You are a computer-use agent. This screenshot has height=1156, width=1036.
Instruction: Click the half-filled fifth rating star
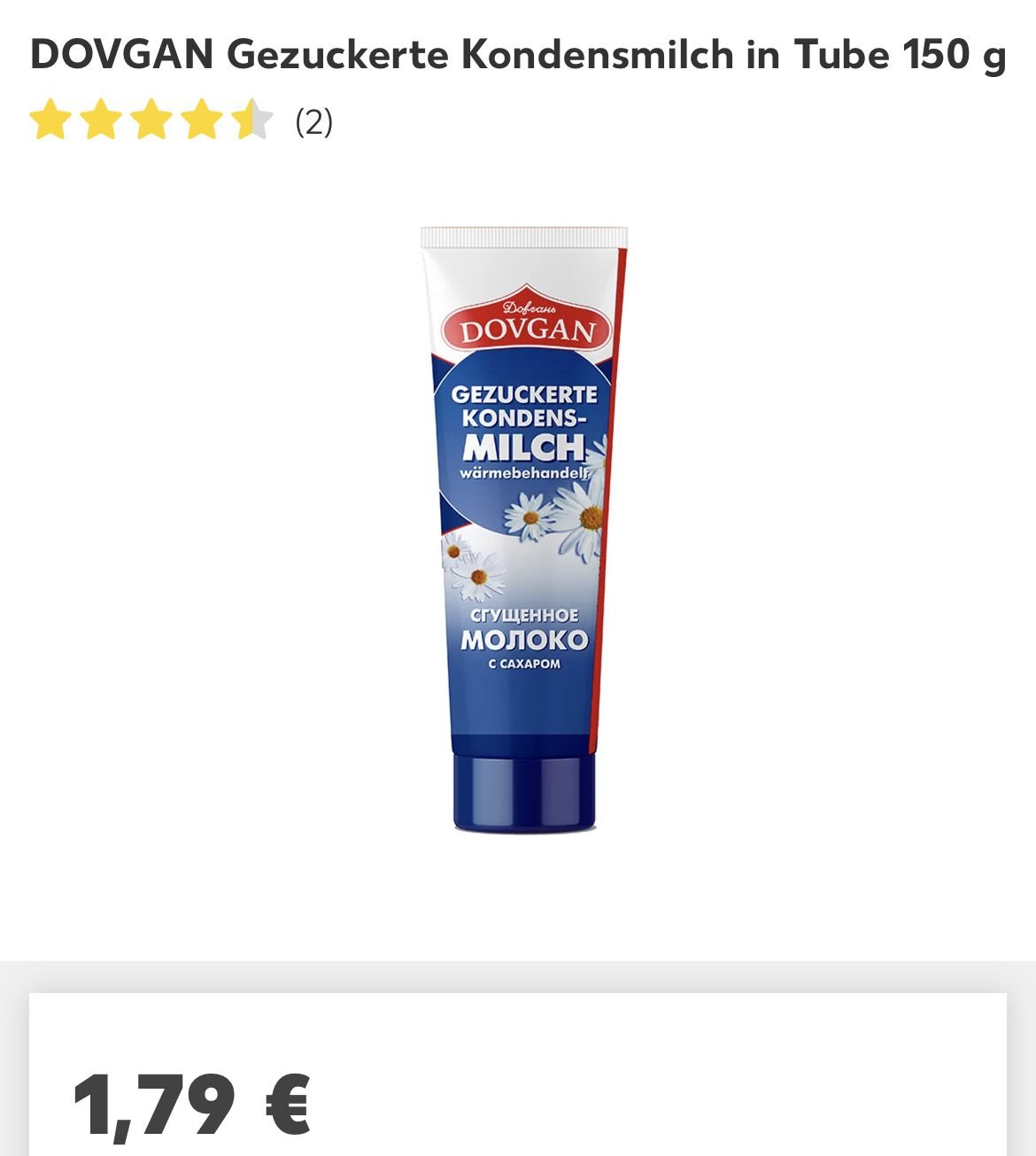coord(252,120)
